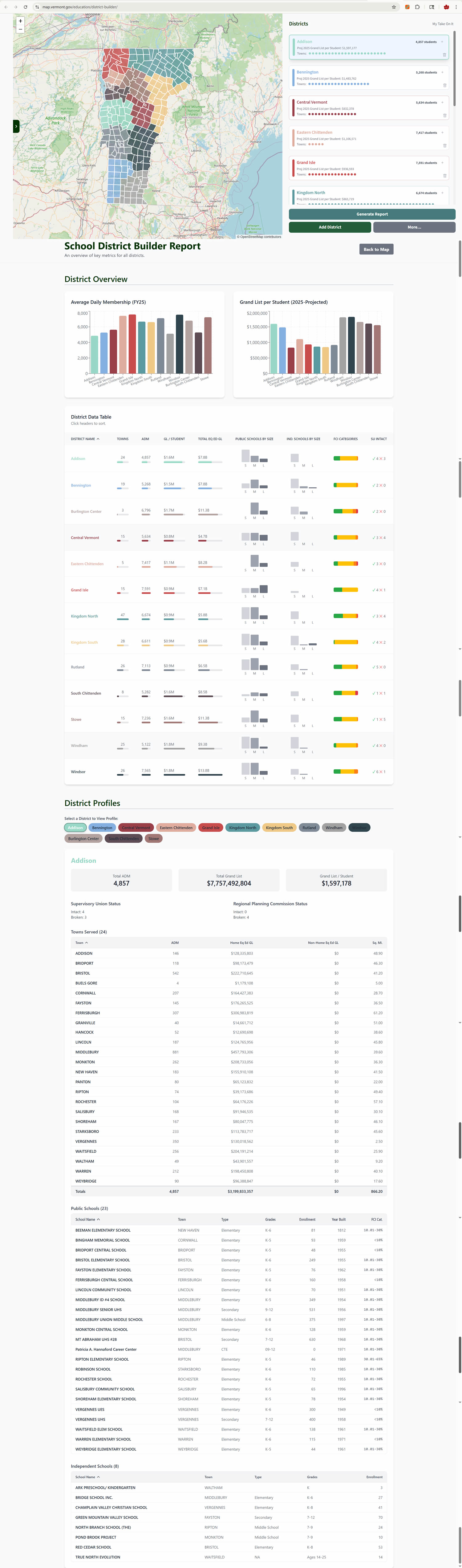
Task: Select the Bennington district profile chip
Action: (102, 828)
